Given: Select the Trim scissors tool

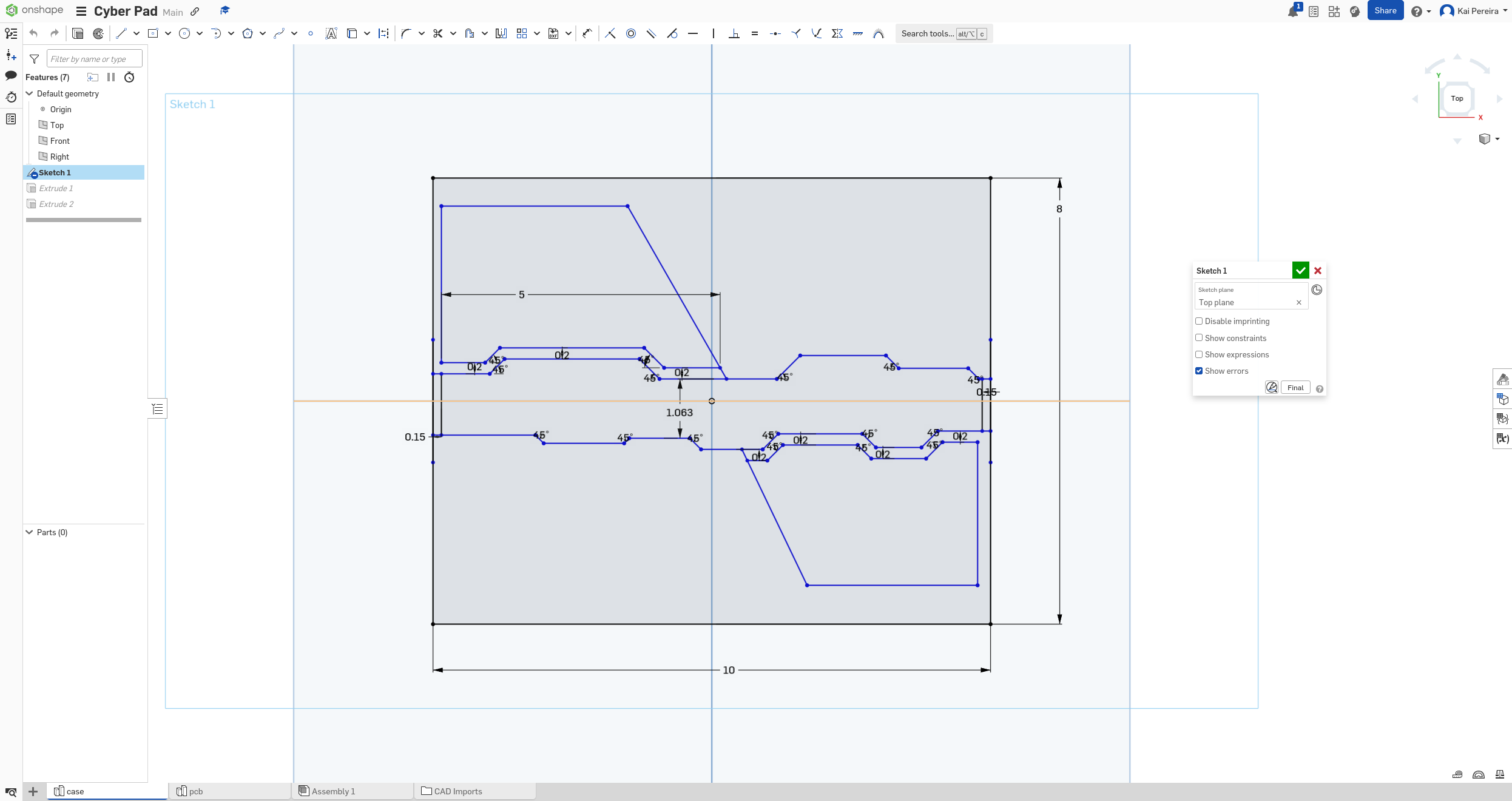Looking at the screenshot, I should (437, 33).
